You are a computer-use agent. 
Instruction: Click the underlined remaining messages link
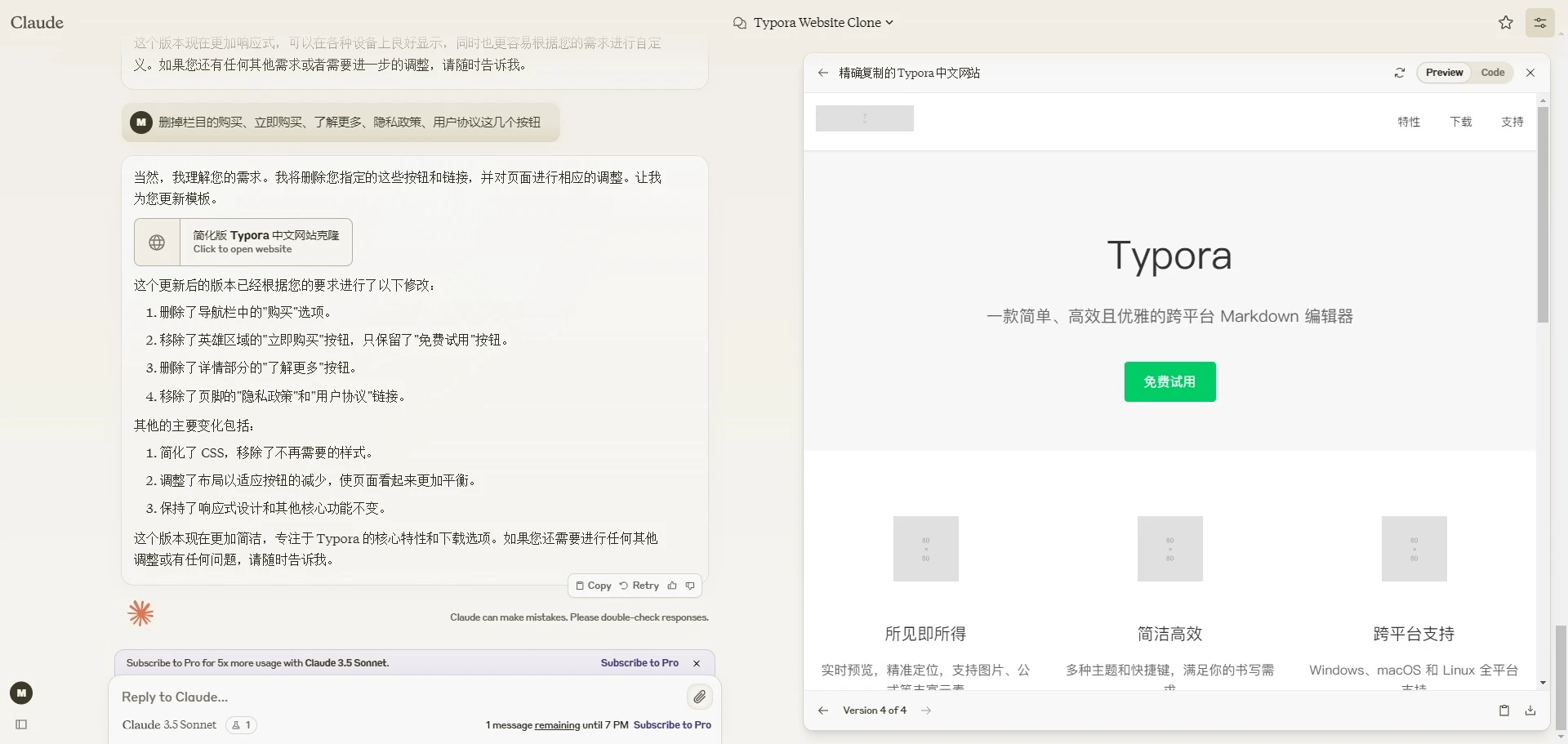pos(557,725)
